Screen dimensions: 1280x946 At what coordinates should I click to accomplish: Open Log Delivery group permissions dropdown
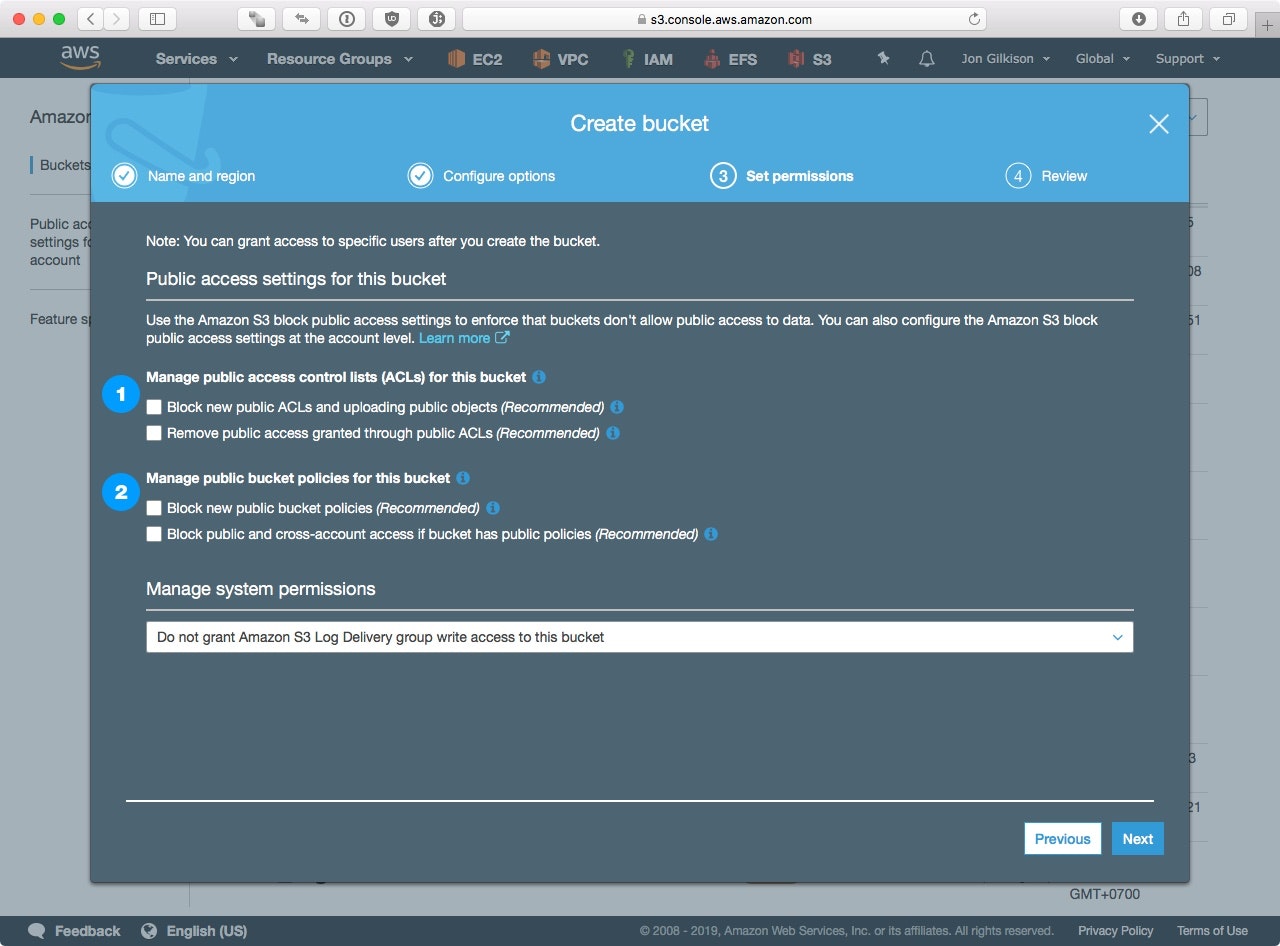(640, 637)
